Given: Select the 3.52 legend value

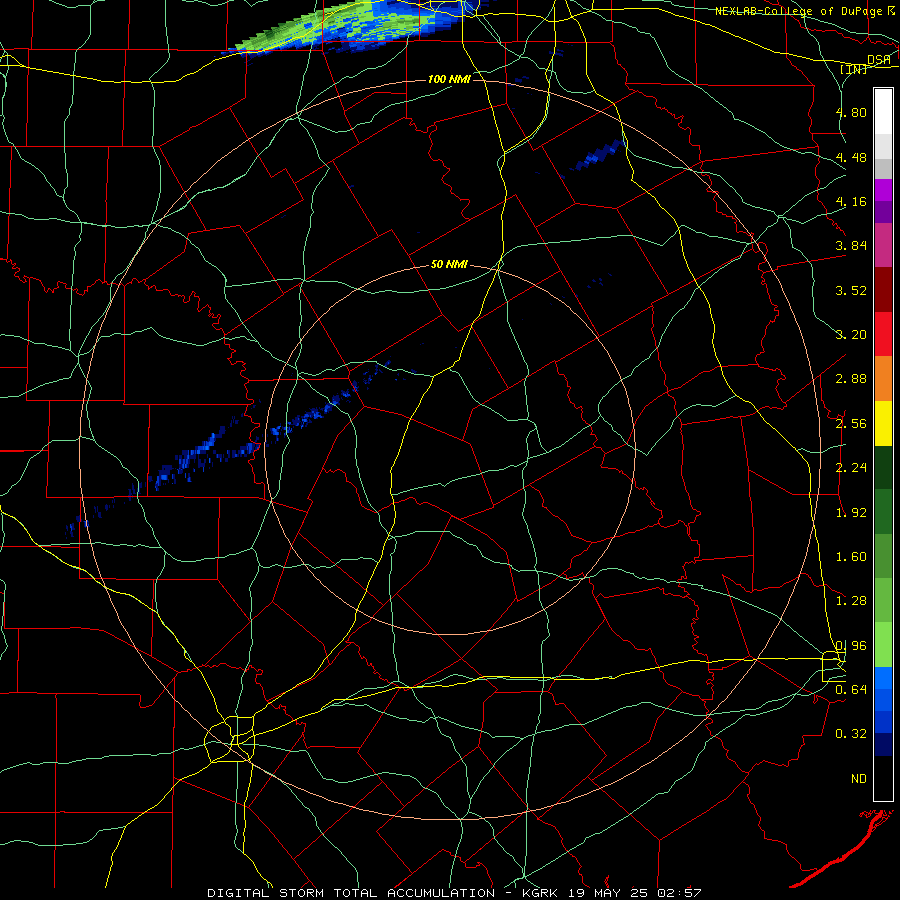Looking at the screenshot, I should click(851, 290).
